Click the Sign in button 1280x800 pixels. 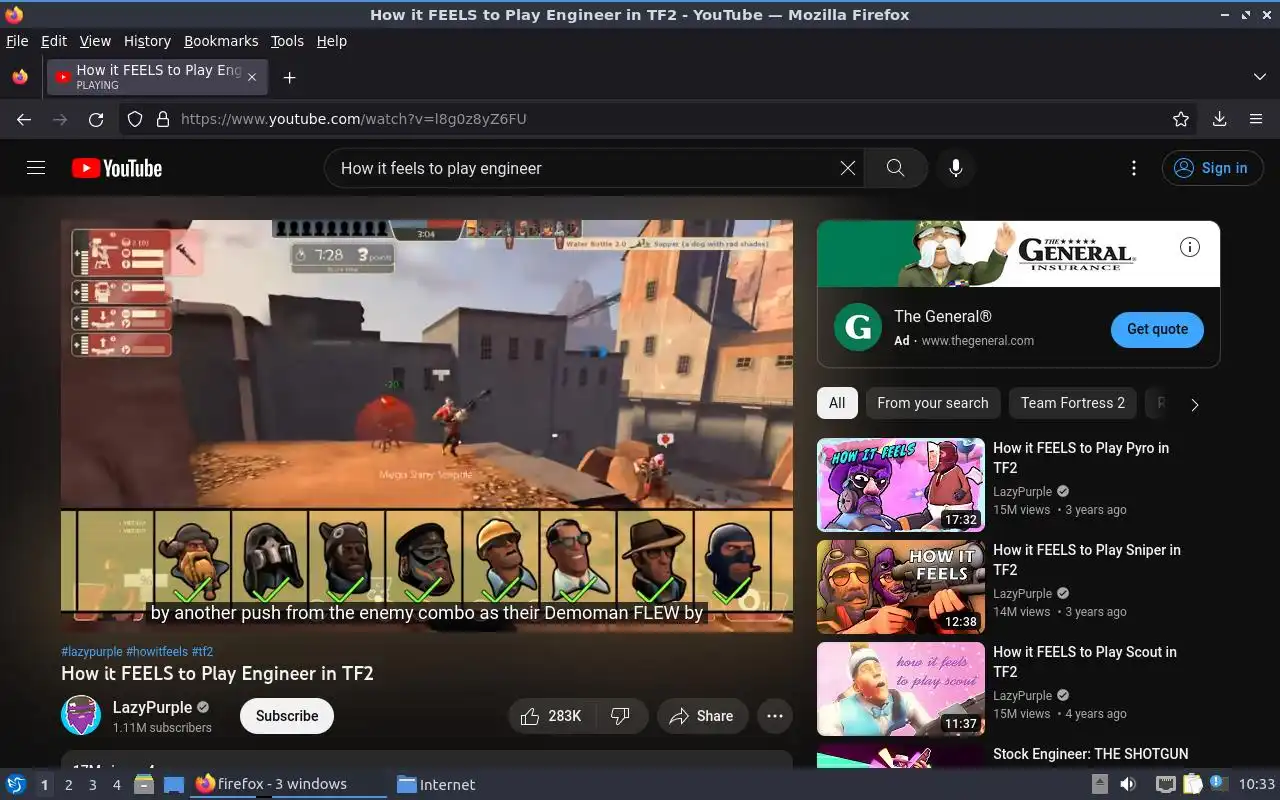1212,168
